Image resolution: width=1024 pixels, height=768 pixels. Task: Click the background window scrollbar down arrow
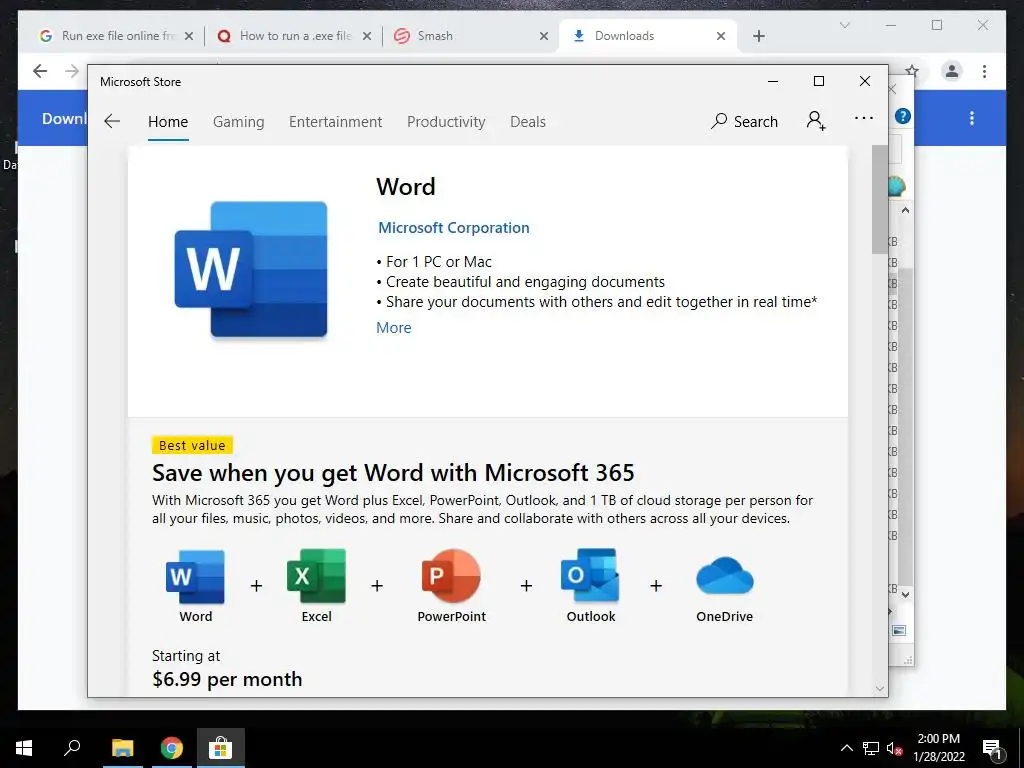pos(905,594)
